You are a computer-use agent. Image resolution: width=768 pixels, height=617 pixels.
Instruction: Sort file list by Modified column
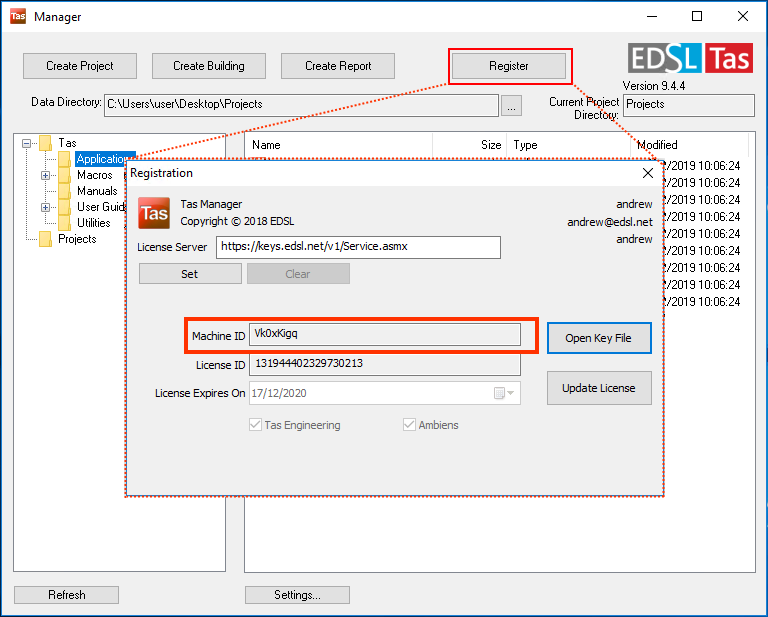click(689, 145)
